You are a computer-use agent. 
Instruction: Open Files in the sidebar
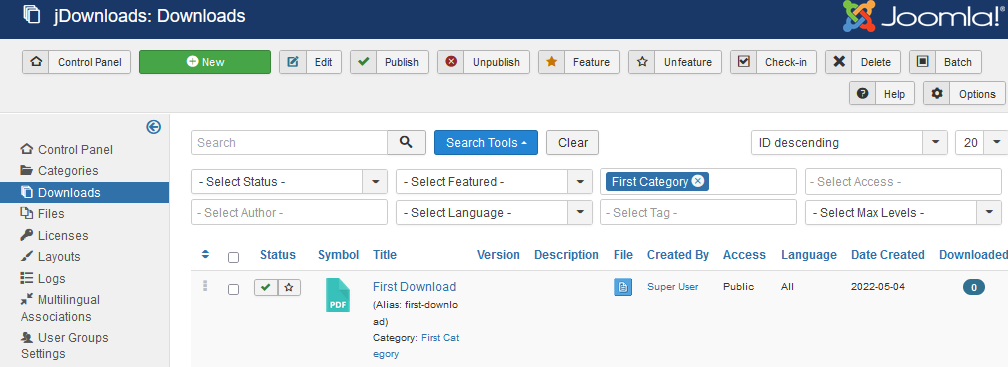(42, 214)
